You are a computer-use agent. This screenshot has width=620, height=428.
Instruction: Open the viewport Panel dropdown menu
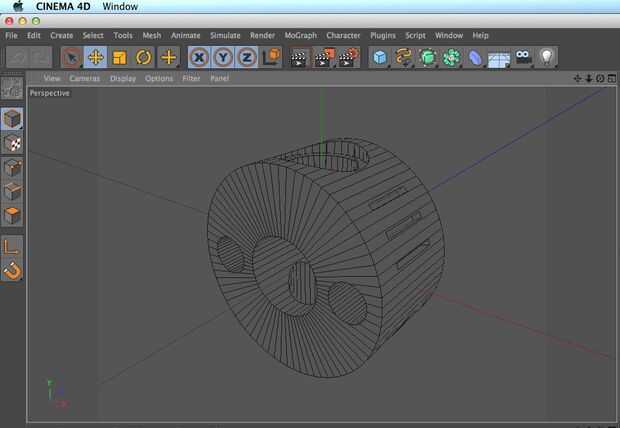219,78
